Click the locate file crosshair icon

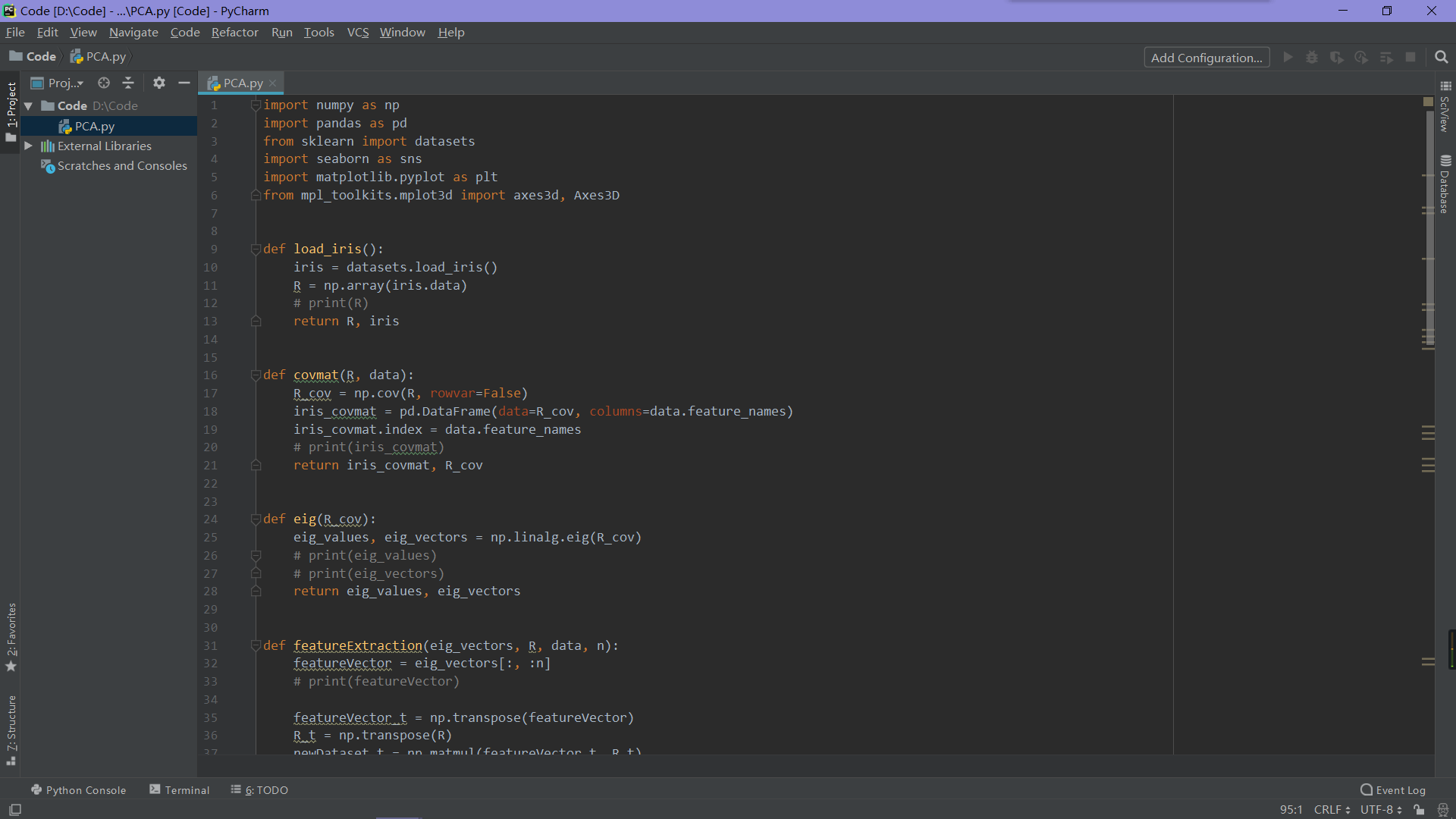pyautogui.click(x=104, y=83)
